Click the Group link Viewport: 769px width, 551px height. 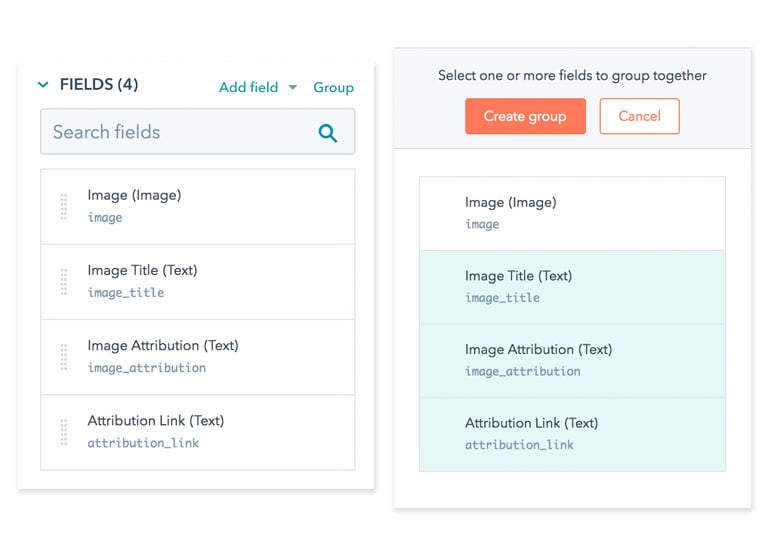[x=333, y=87]
